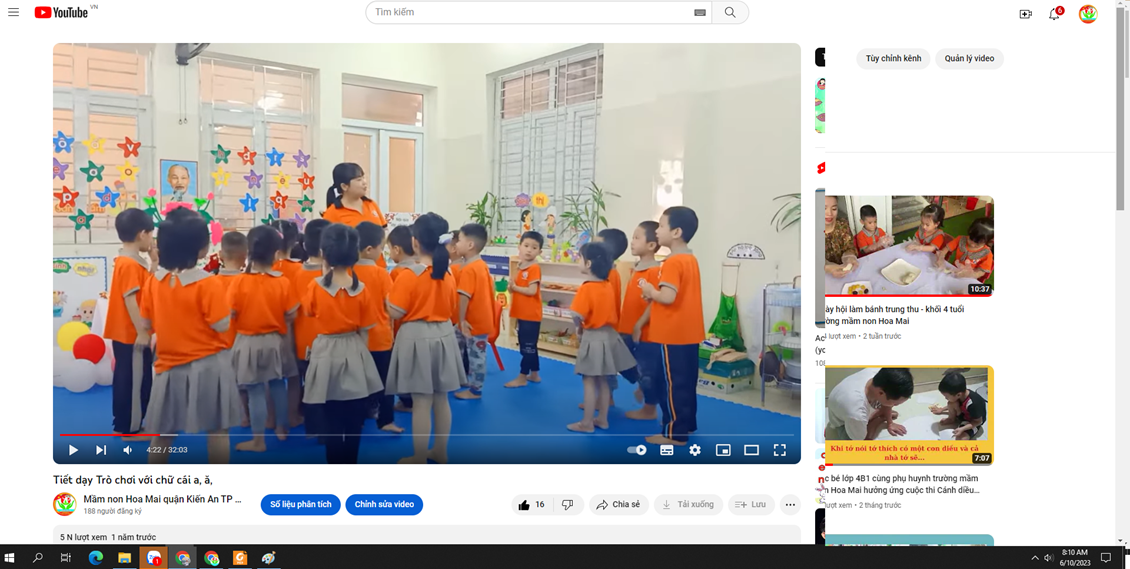Enable miniplayer mode

pos(723,450)
